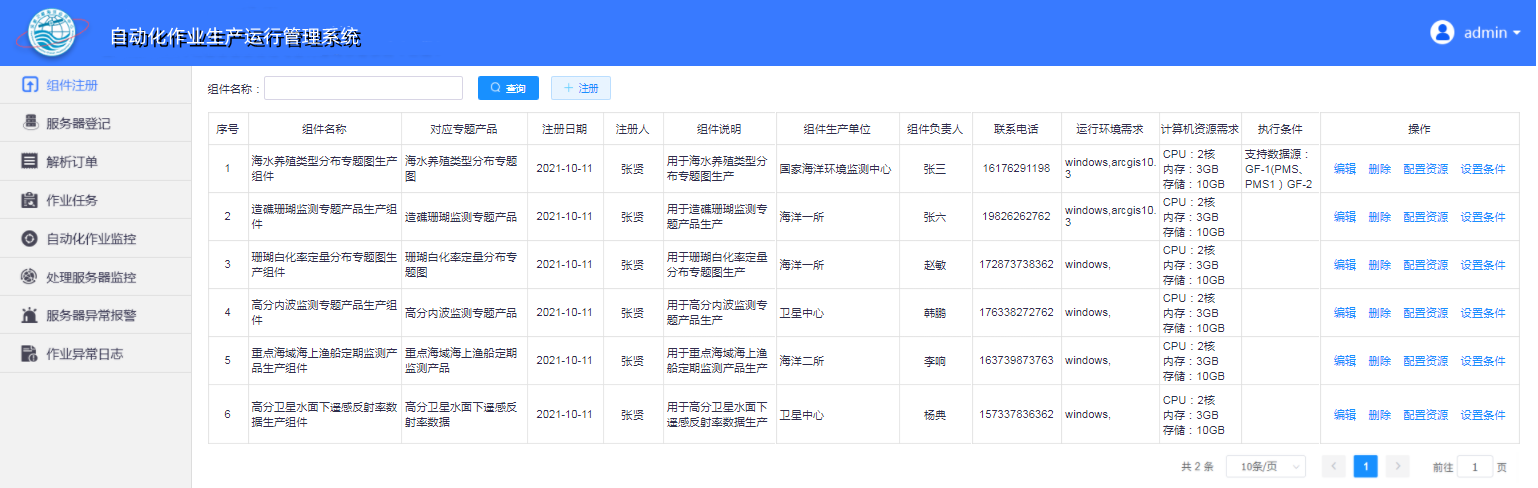Click 编辑 for 重点海域海上渔船定期监测 row
Screen dimensions: 1538x488
pyautogui.click(x=1345, y=361)
